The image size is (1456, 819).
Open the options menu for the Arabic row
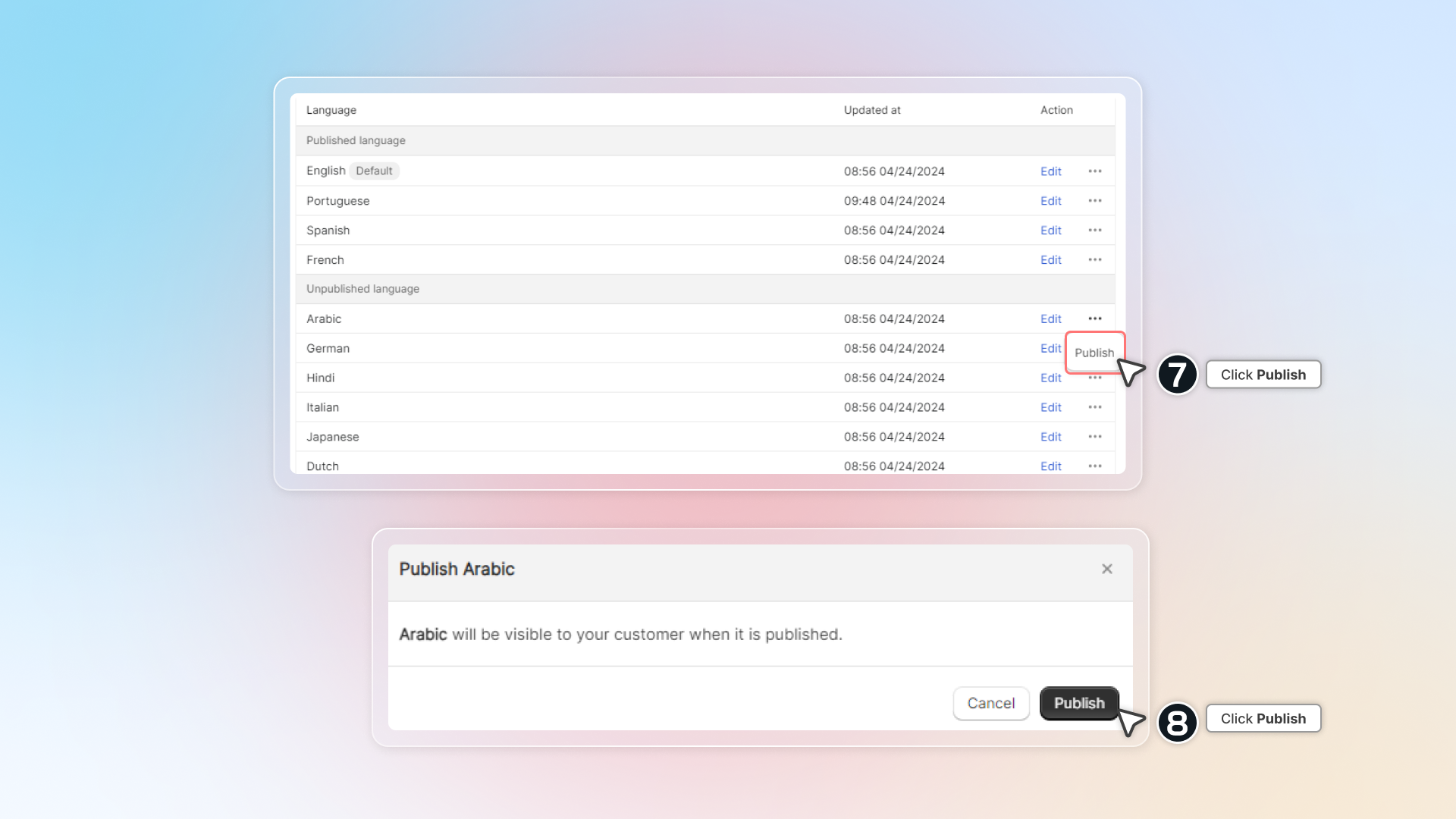pyautogui.click(x=1095, y=318)
